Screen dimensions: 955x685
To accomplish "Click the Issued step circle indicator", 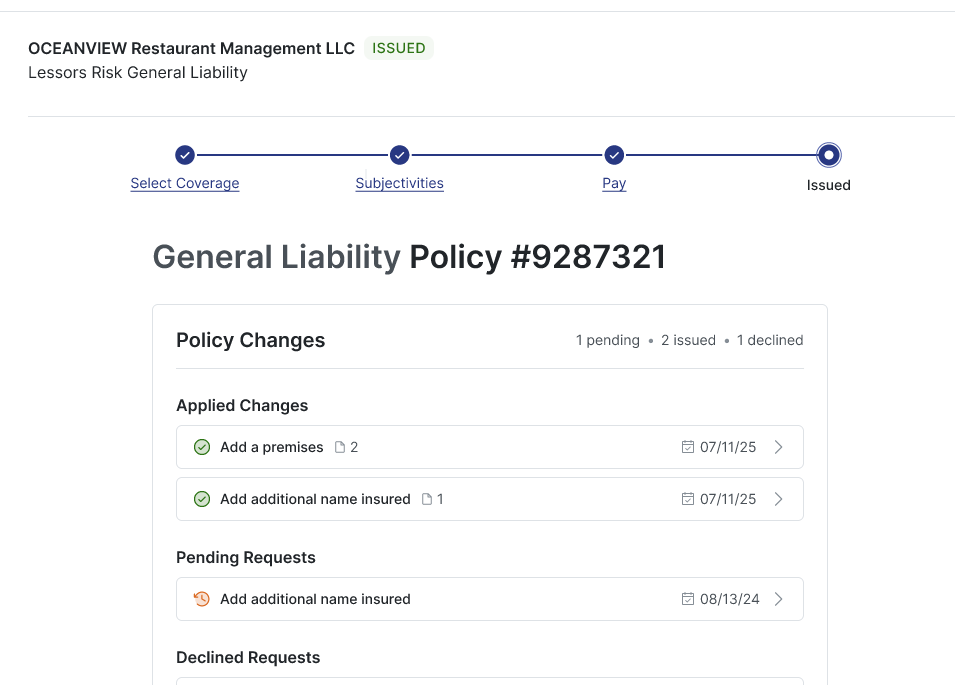I will coord(828,155).
